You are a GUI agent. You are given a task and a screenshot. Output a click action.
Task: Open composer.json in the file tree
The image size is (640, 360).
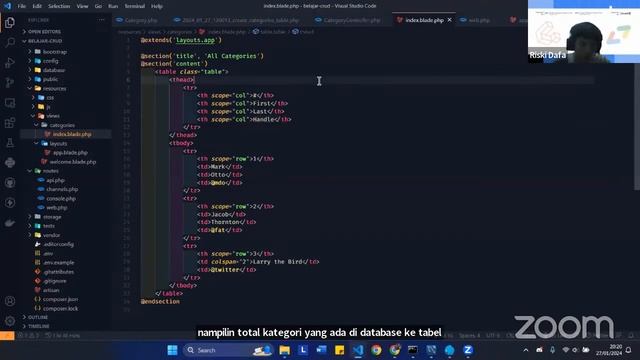[60, 299]
